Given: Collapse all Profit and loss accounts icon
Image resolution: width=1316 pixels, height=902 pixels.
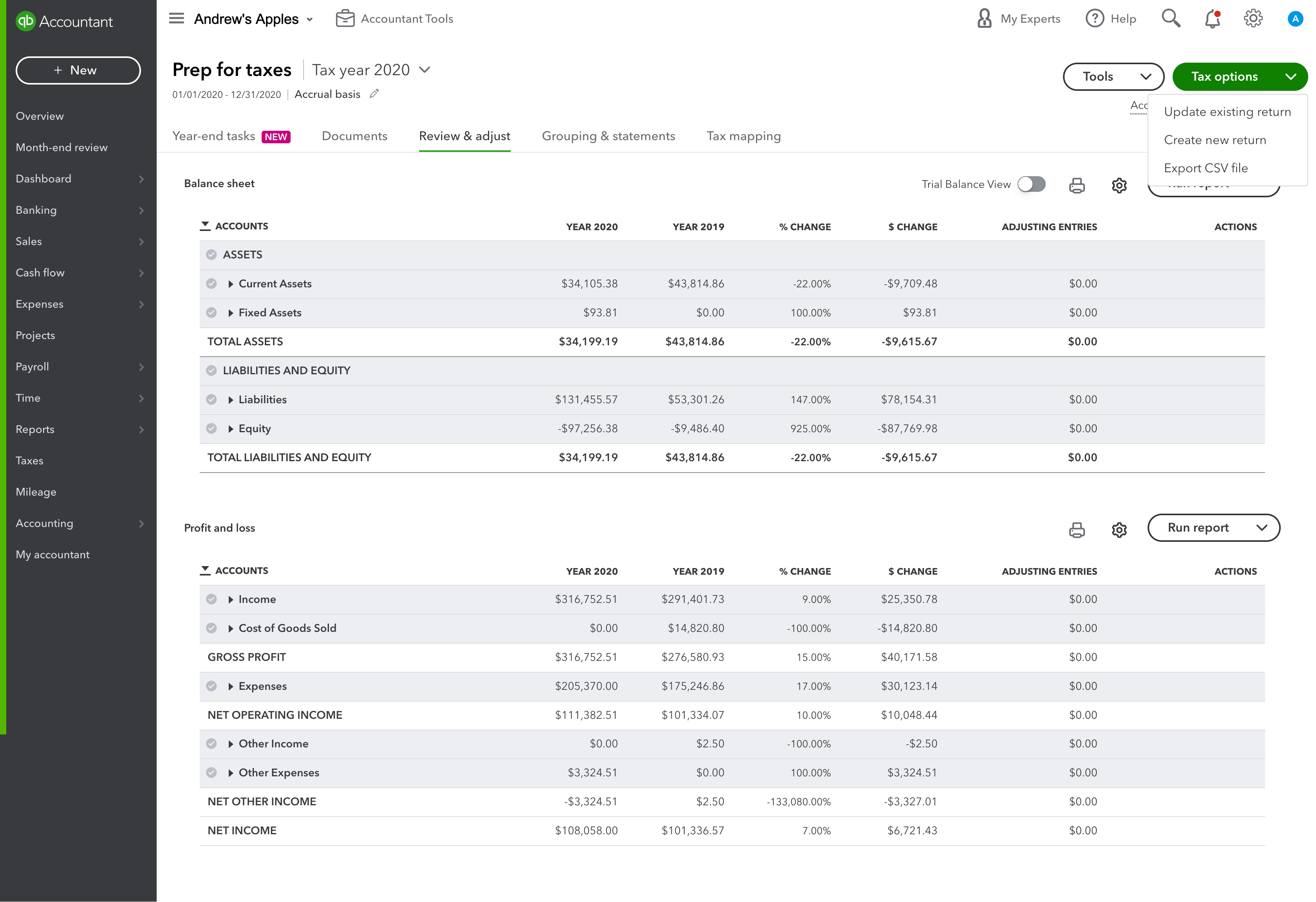Looking at the screenshot, I should click(x=205, y=570).
